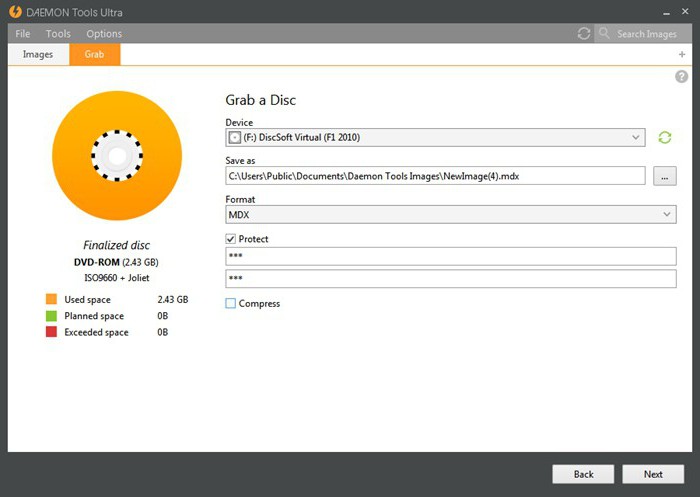Viewport: 700px width, 497px height.
Task: Click the first password field
Action: tap(451, 256)
